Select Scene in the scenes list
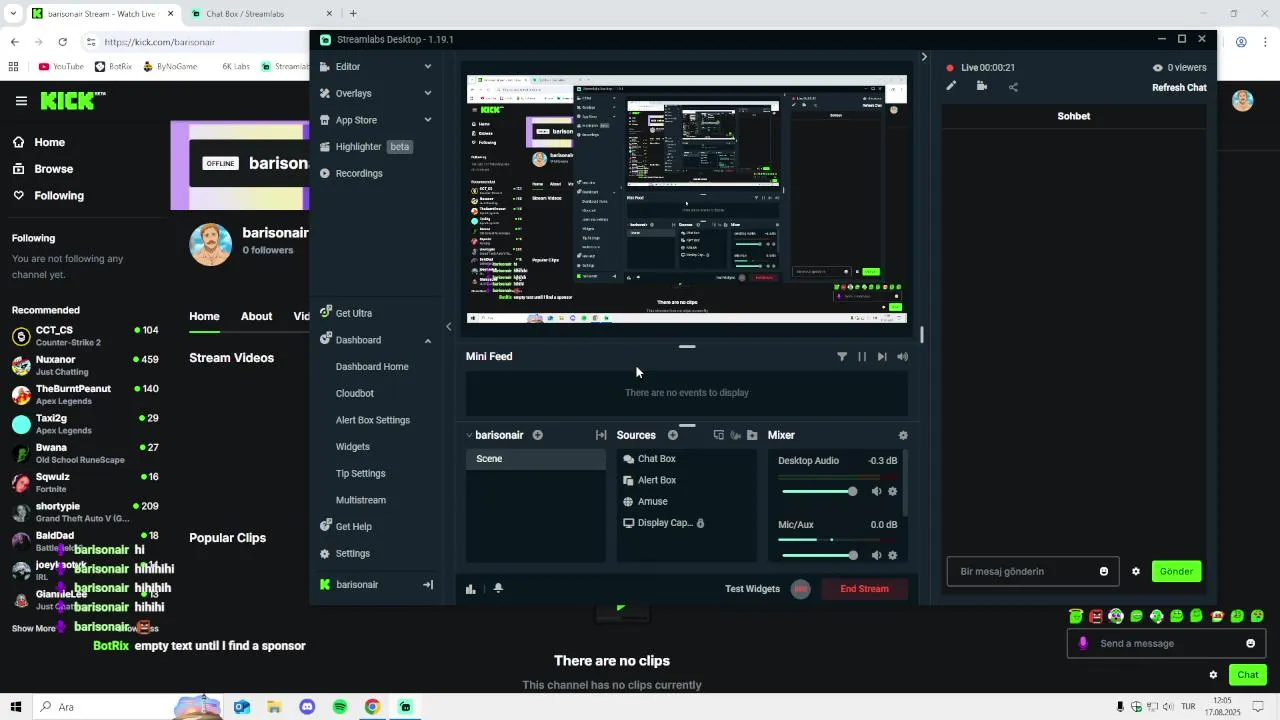 536,459
